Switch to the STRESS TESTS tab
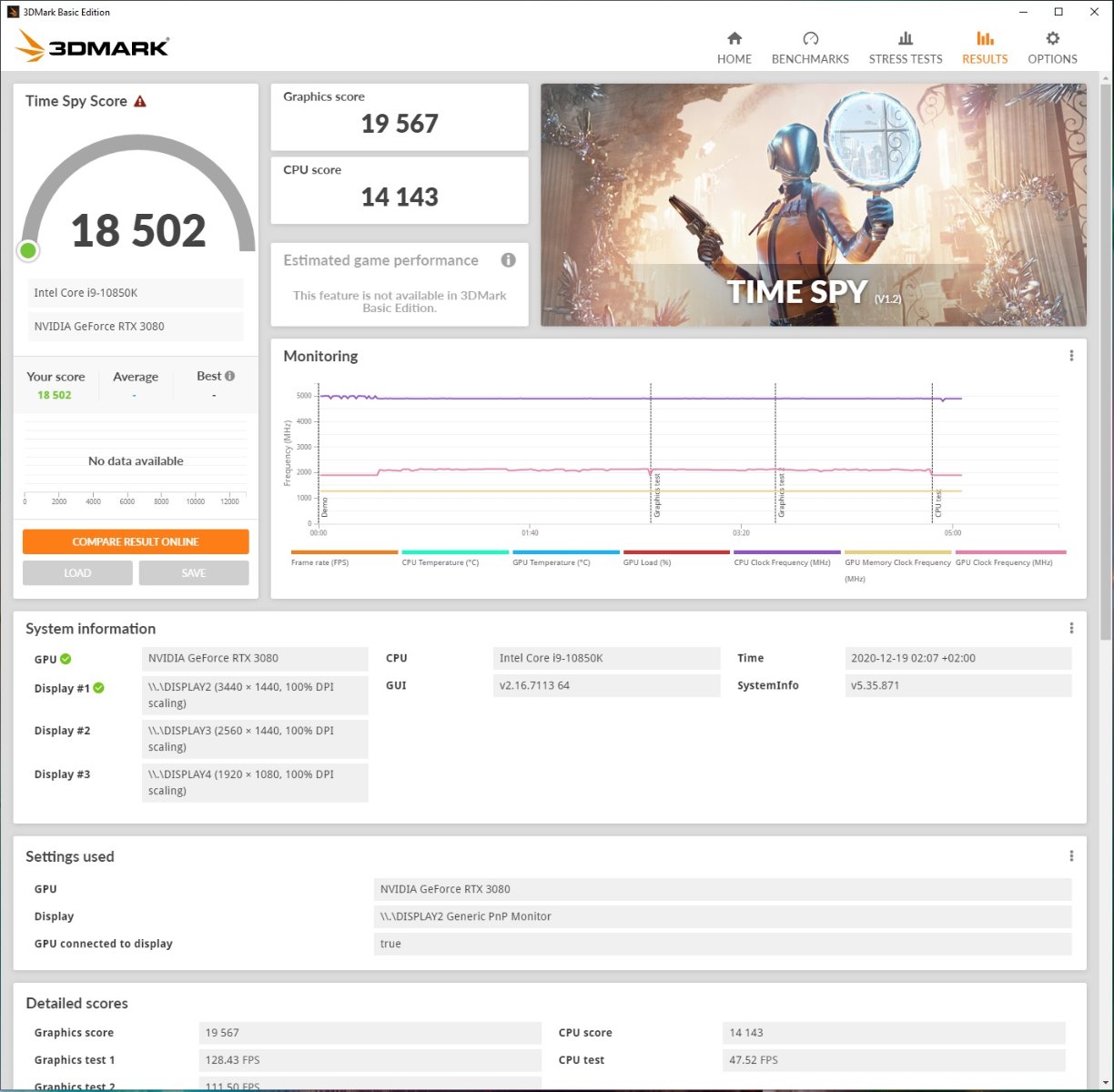This screenshot has width=1114, height=1092. click(x=906, y=48)
